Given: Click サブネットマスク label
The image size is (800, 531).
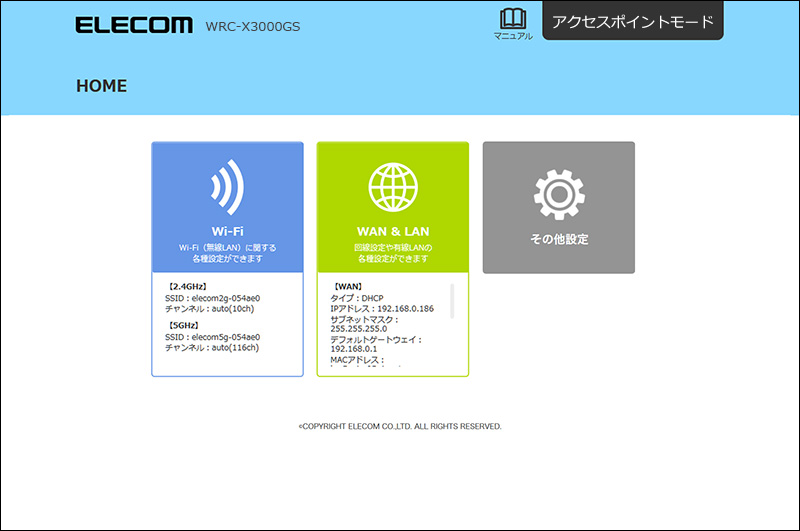Looking at the screenshot, I should click(364, 319).
